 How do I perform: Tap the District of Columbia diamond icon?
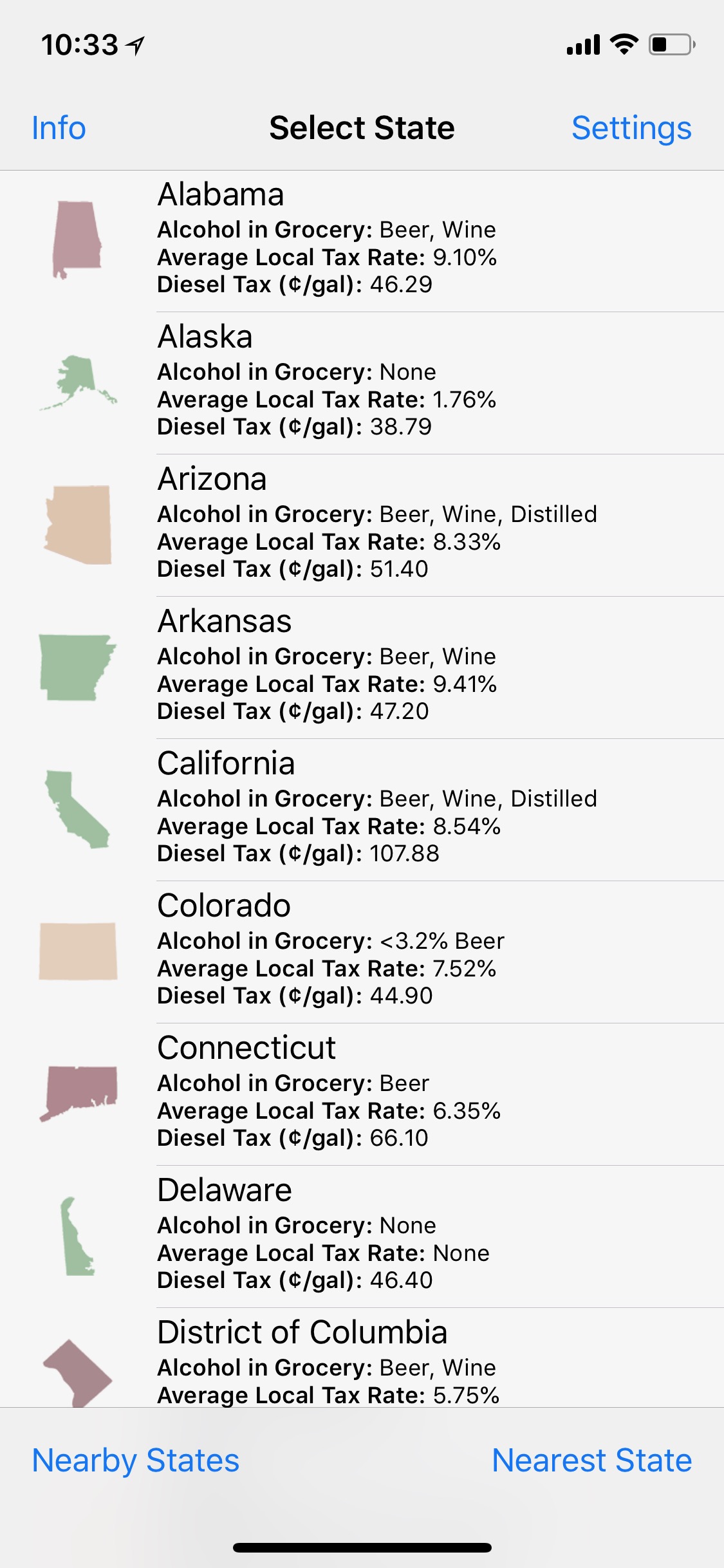[x=77, y=1372]
